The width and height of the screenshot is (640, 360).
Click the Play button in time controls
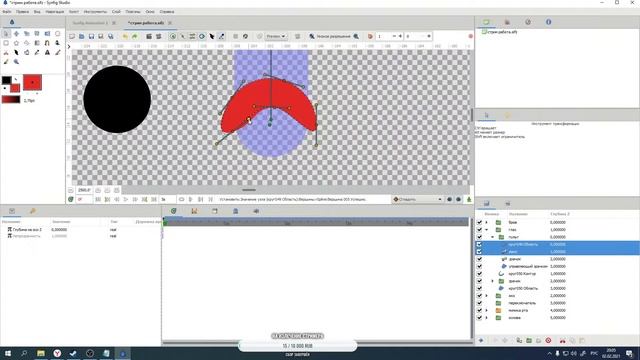pyautogui.click(x=126, y=199)
